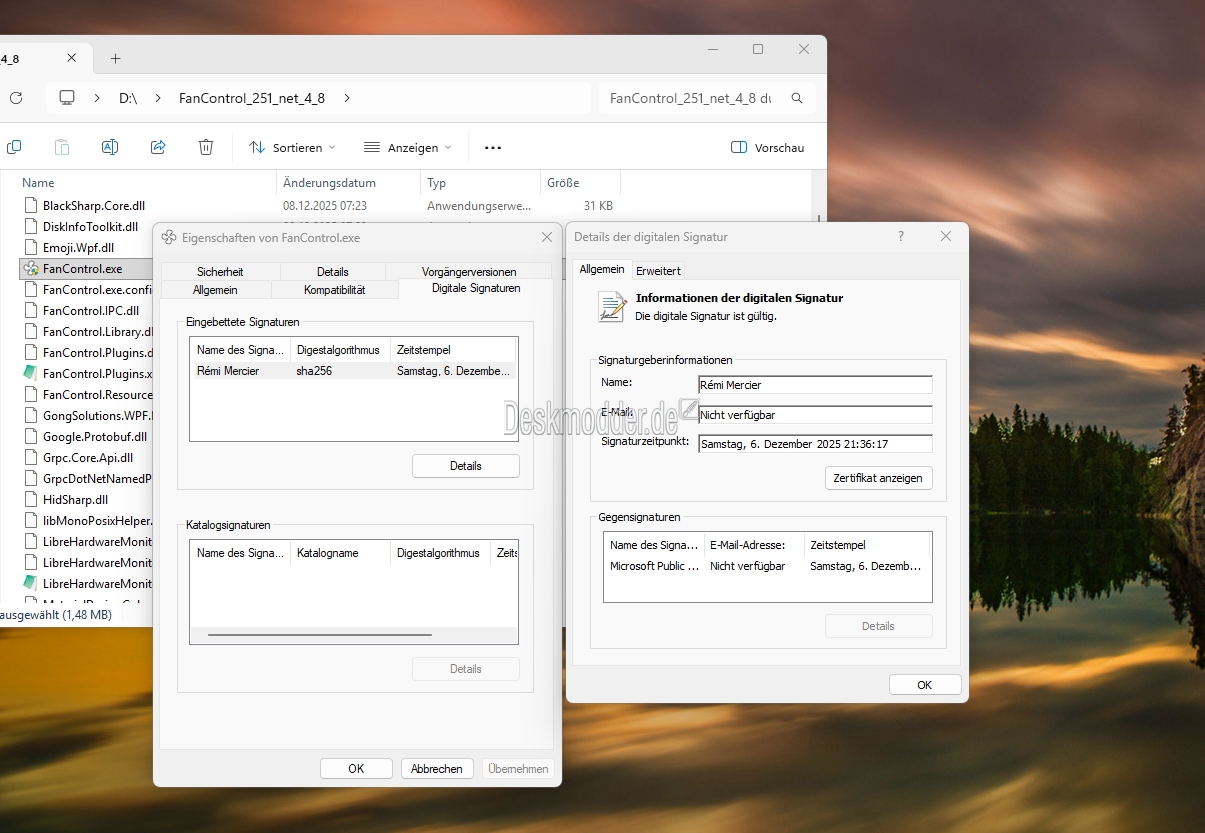Open a new Explorer tab with plus
The width and height of the screenshot is (1205, 833).
point(116,58)
